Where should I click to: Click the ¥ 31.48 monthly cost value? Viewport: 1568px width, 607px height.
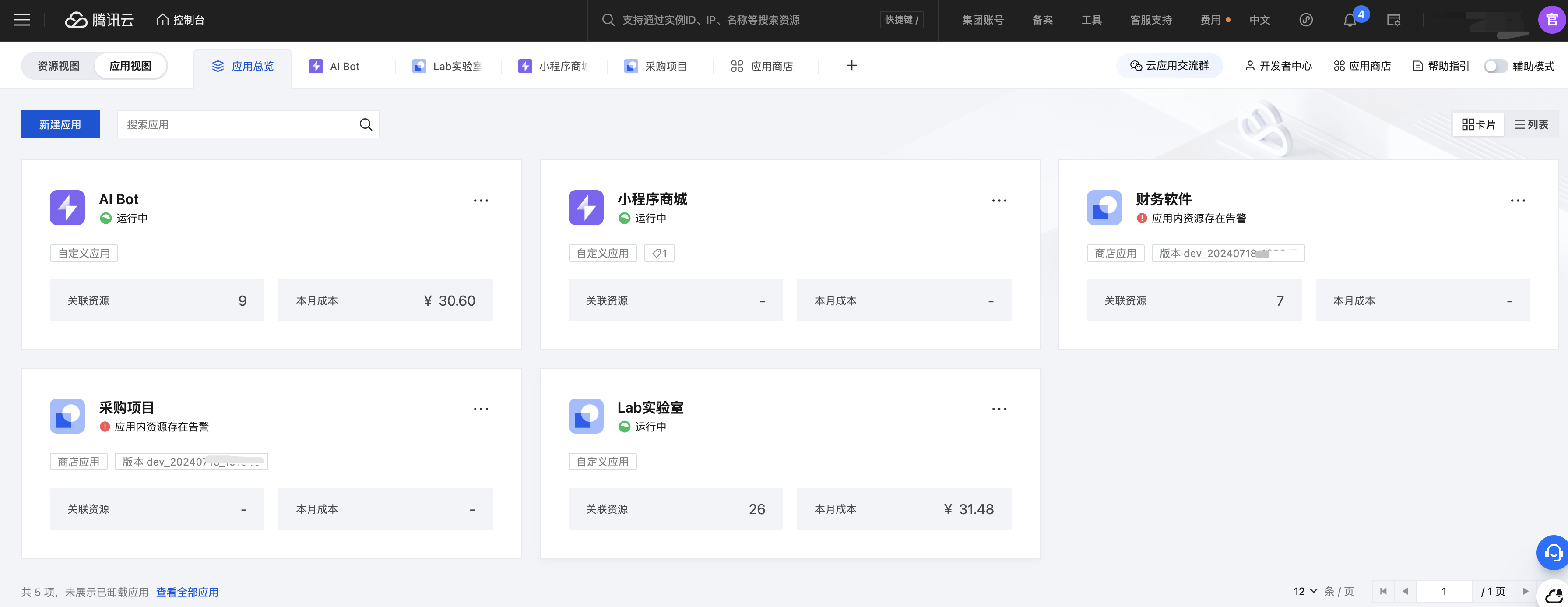click(x=968, y=509)
